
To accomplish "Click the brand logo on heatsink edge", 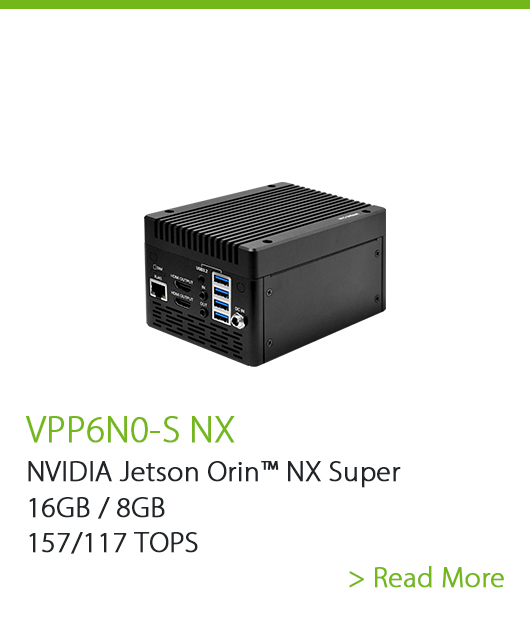I will tap(348, 216).
